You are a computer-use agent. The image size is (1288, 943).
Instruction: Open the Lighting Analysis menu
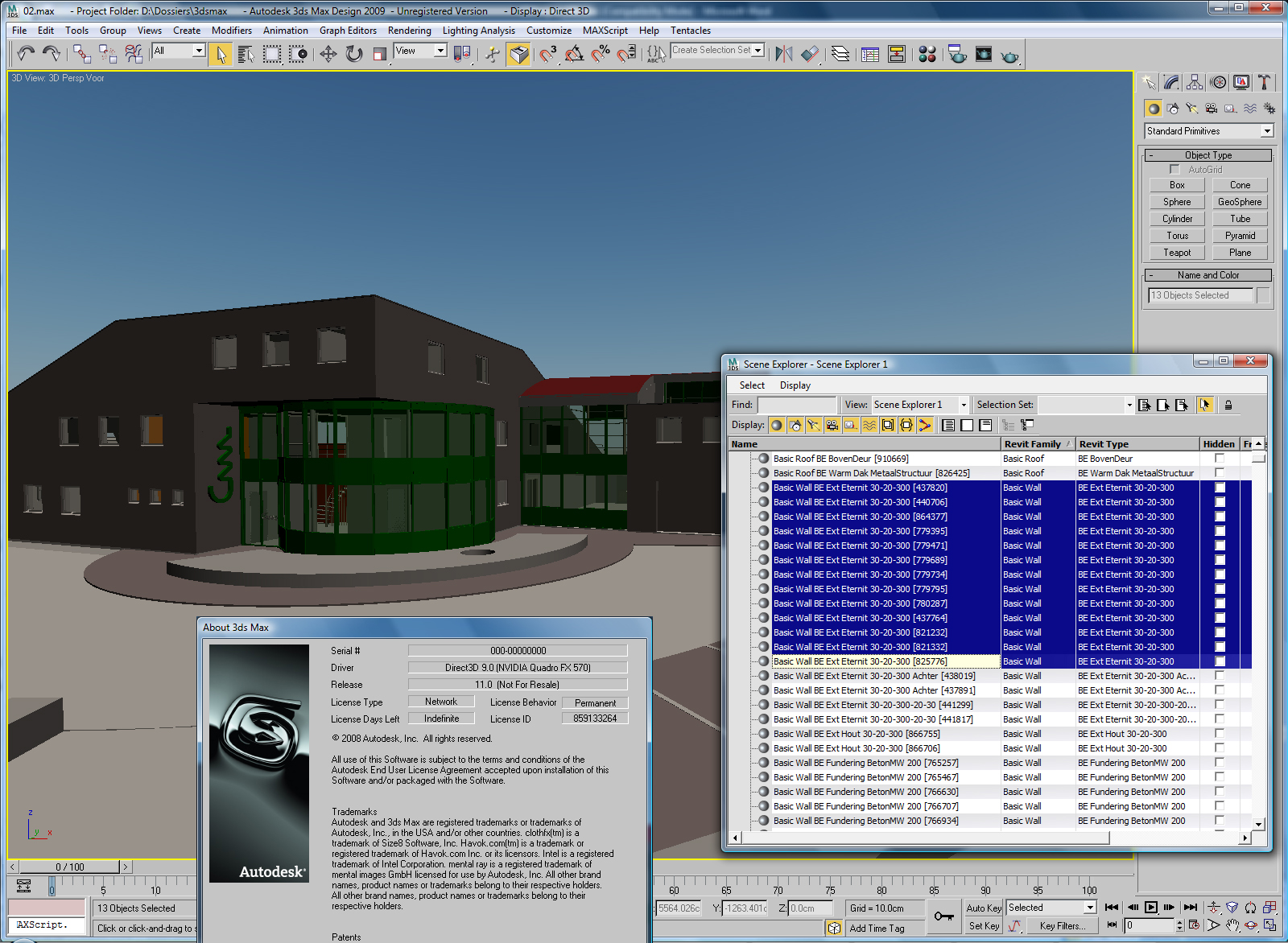coord(478,31)
